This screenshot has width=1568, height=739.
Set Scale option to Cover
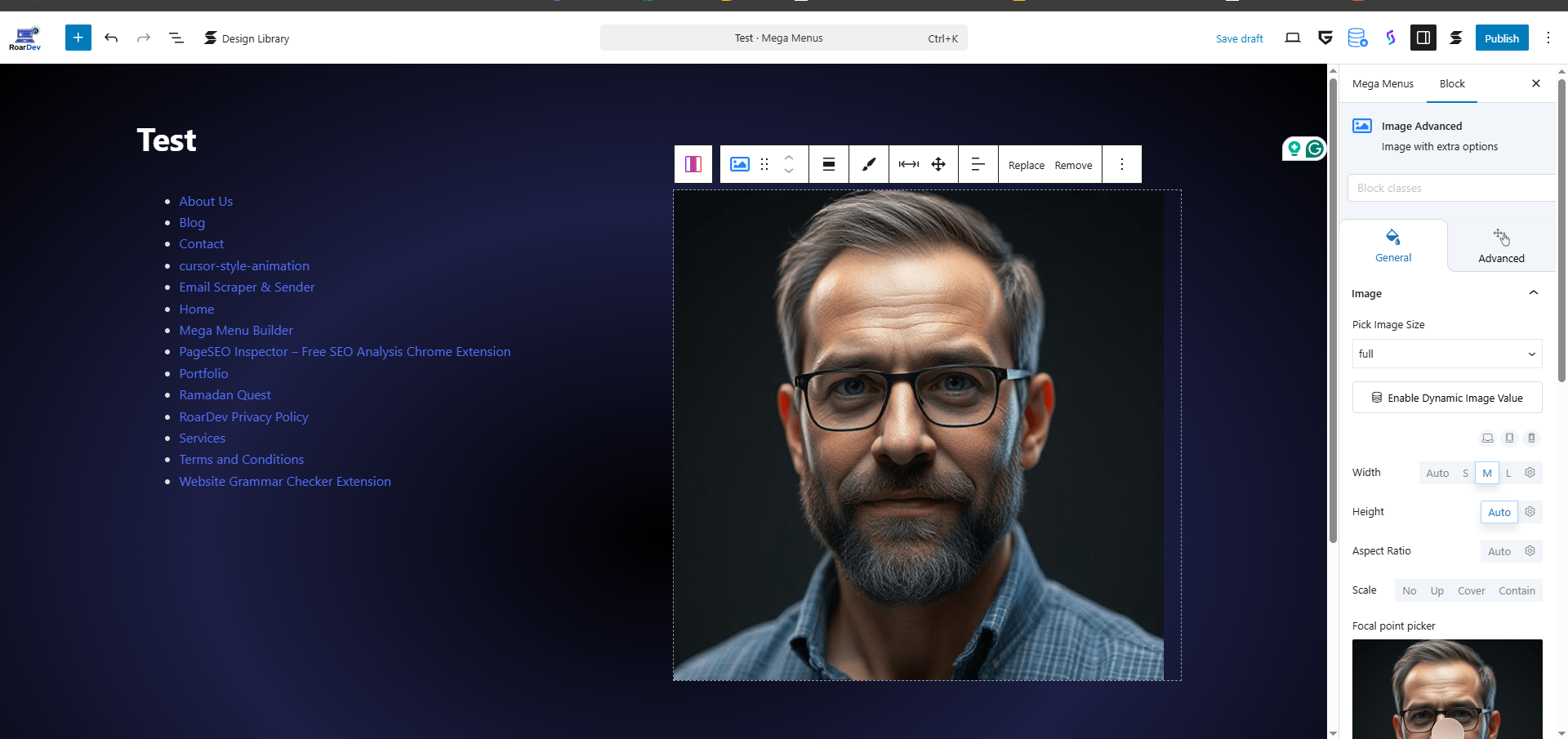(1471, 590)
